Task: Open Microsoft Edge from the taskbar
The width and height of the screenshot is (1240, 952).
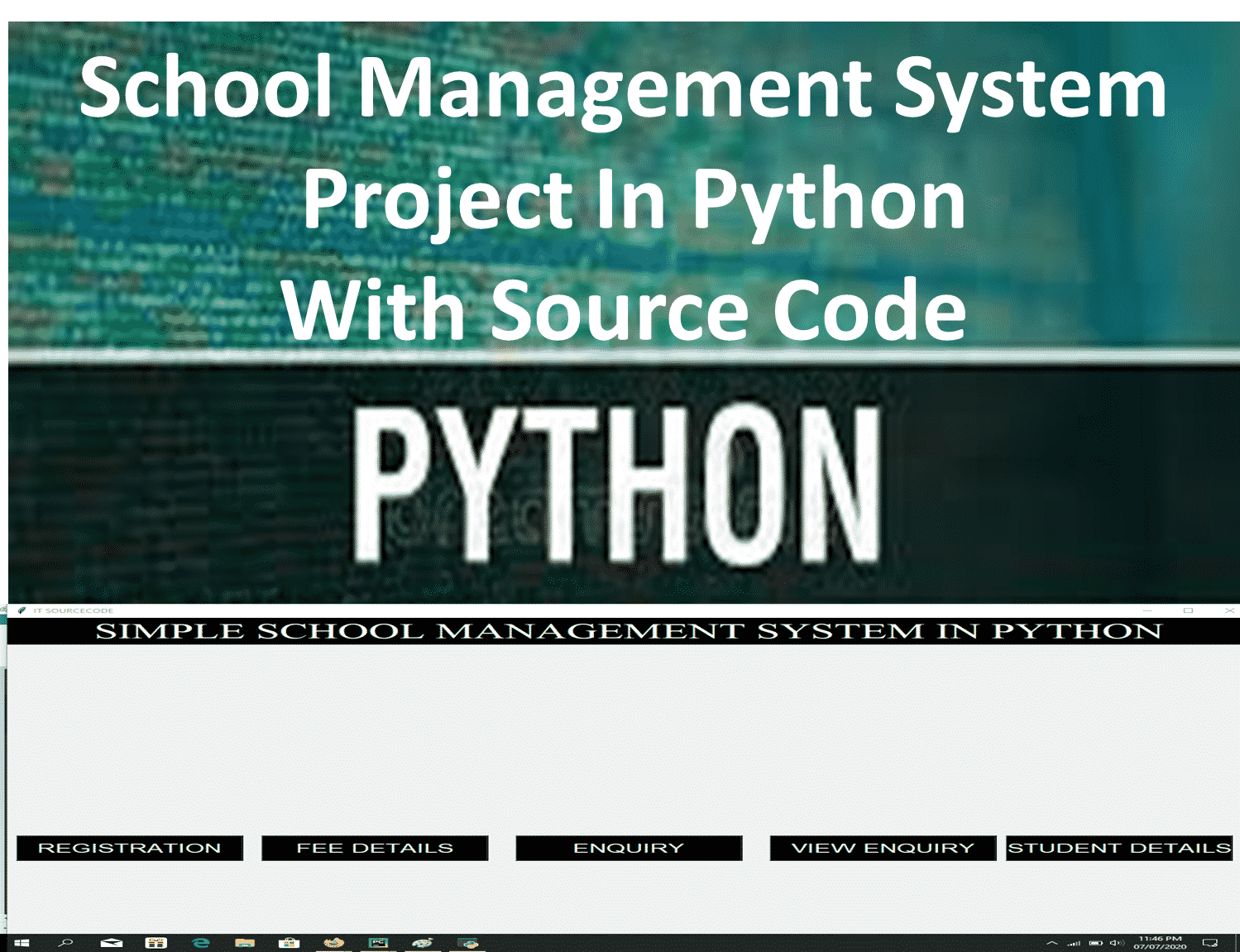Action: coord(201,942)
